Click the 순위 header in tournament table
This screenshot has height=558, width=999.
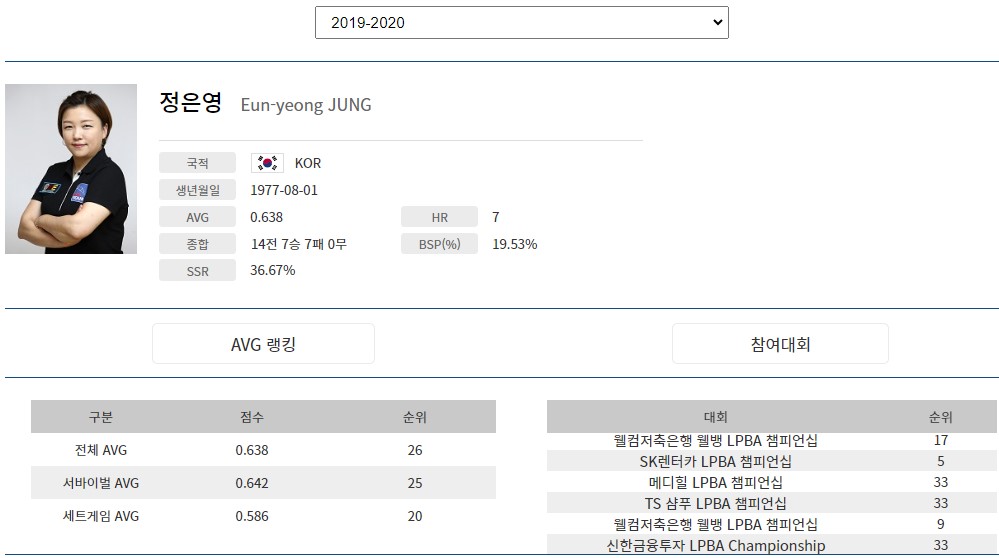[x=940, y=417]
